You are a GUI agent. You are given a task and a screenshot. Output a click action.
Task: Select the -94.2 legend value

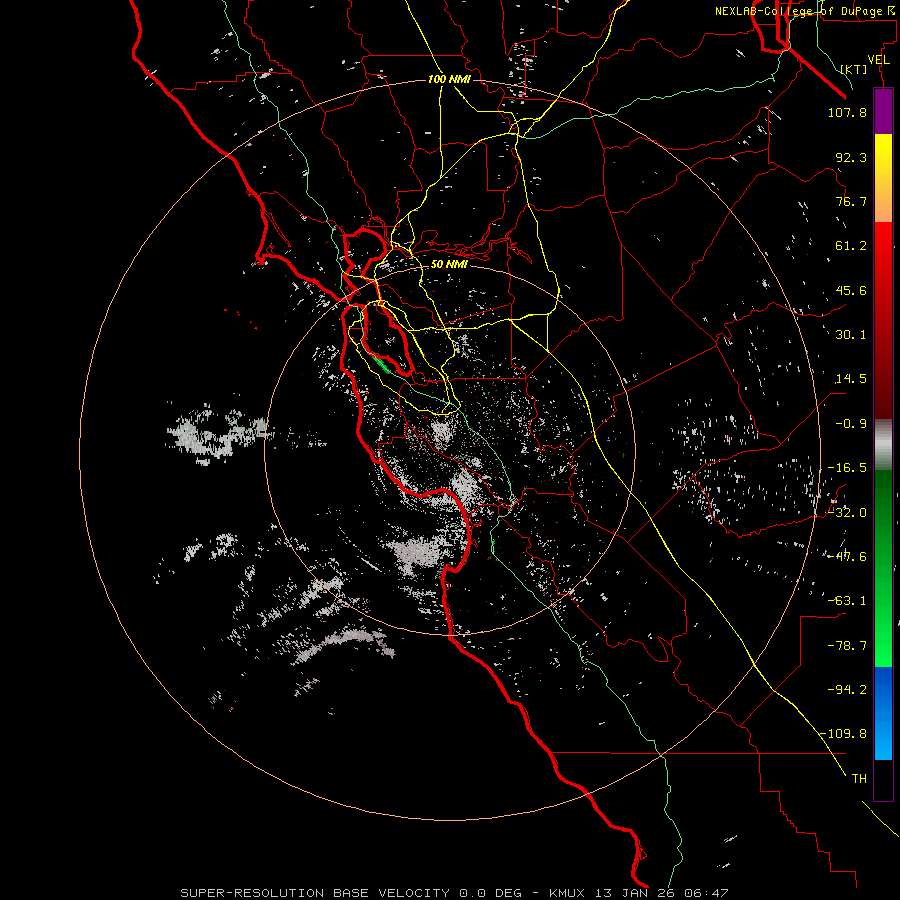point(847,689)
